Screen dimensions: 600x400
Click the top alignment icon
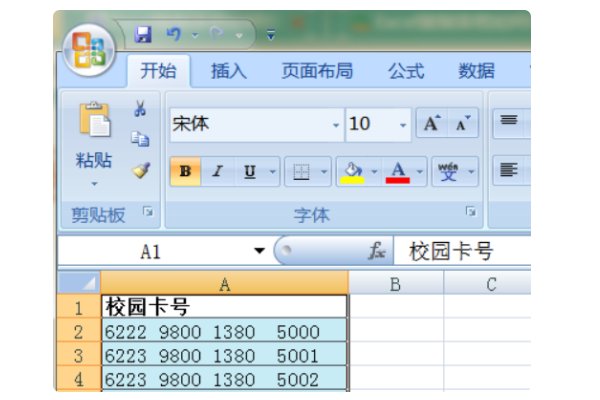point(509,120)
